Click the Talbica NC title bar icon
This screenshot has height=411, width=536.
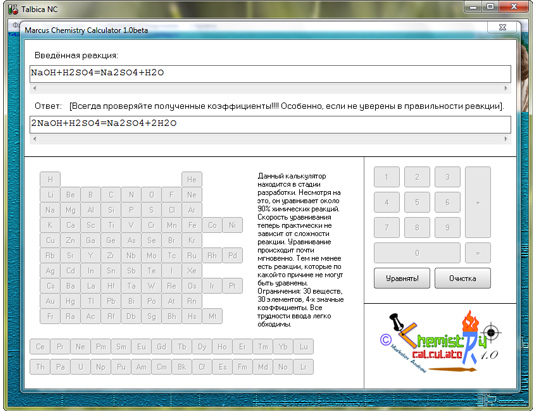tap(13, 9)
